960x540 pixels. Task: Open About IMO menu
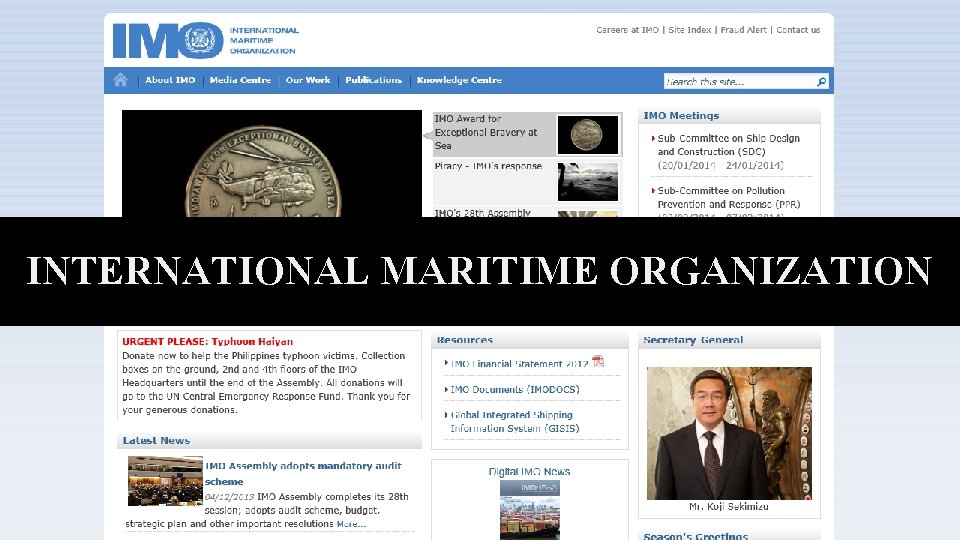coord(170,80)
